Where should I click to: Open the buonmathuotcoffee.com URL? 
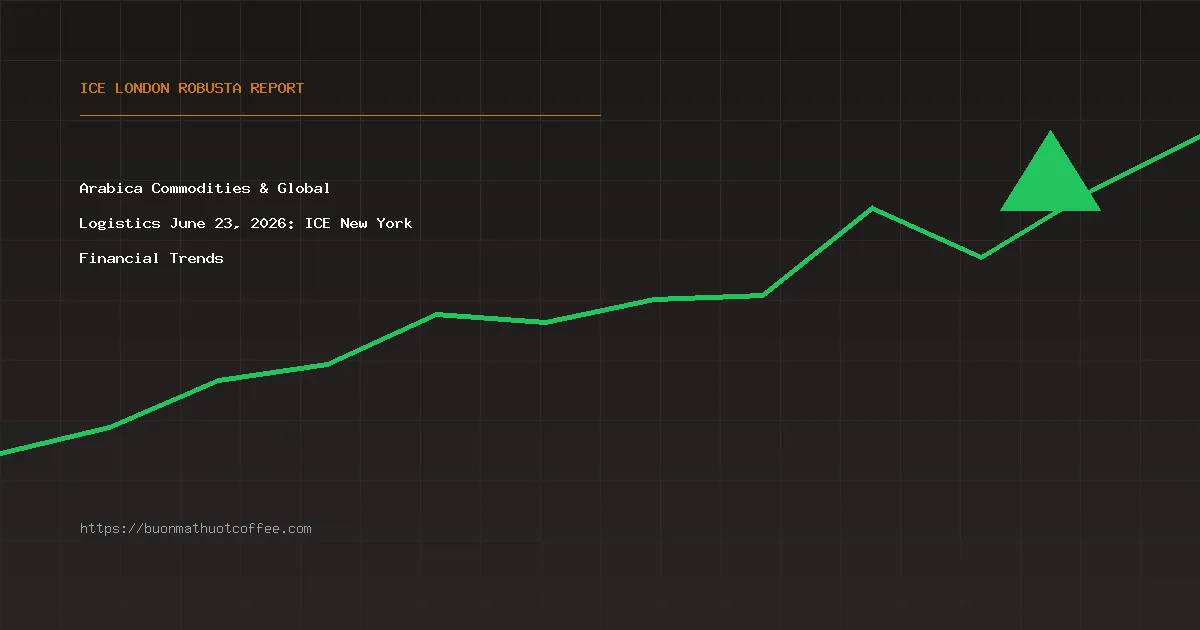point(196,528)
